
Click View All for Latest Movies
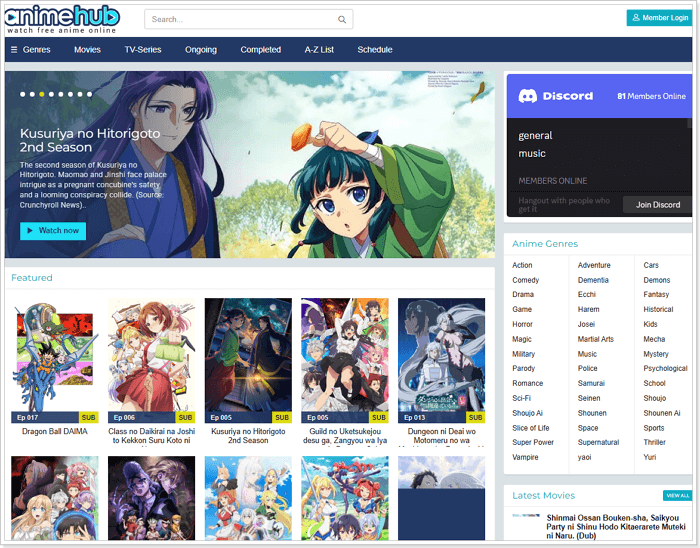pyautogui.click(x=677, y=495)
